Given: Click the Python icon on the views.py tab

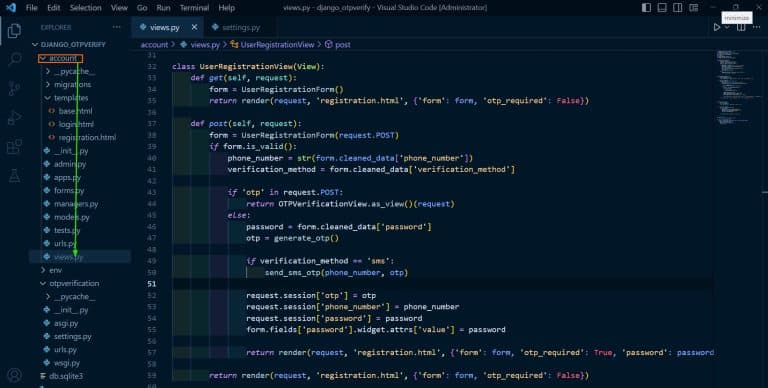Looking at the screenshot, I should tap(143, 27).
